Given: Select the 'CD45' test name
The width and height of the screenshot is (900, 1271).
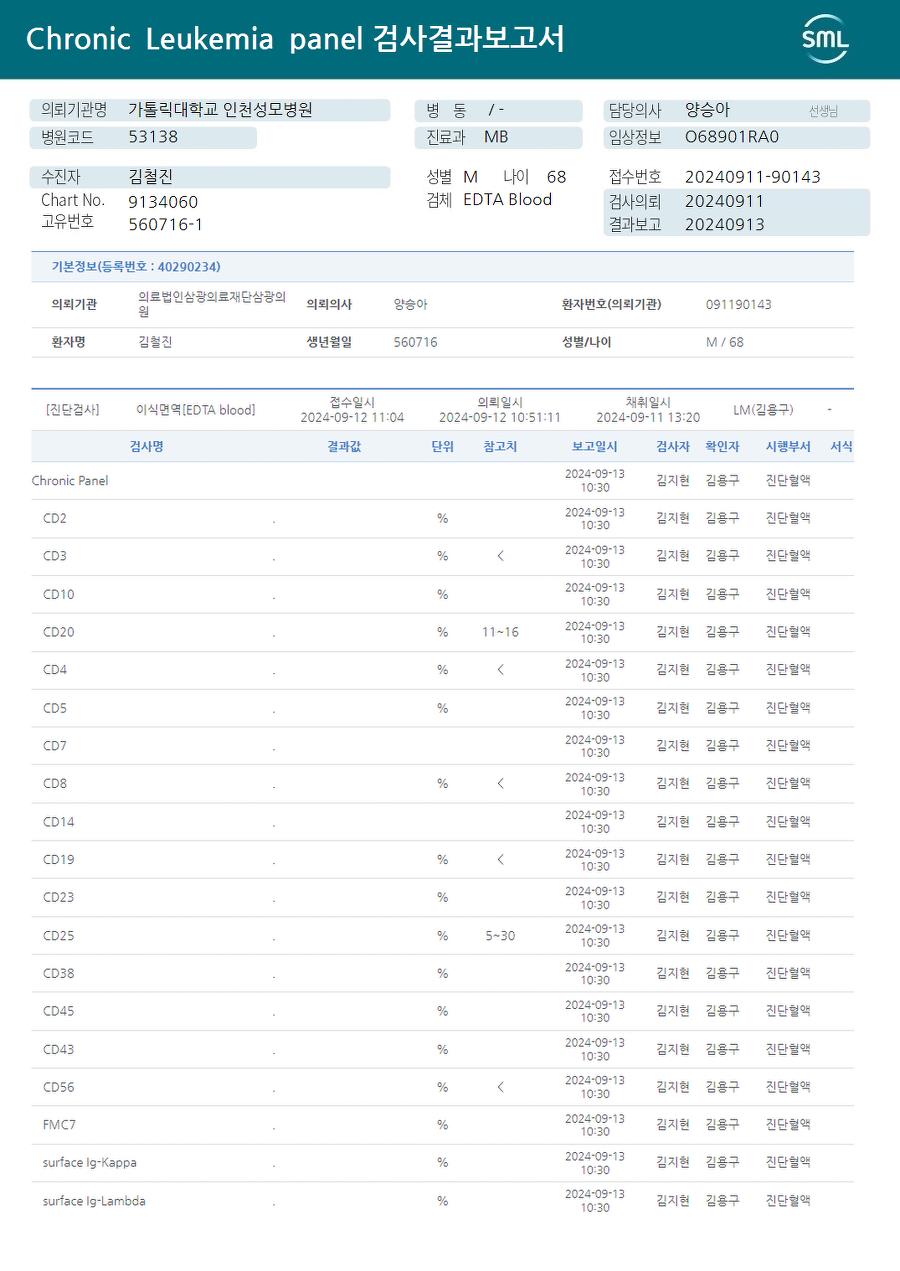Looking at the screenshot, I should coord(59,1012).
